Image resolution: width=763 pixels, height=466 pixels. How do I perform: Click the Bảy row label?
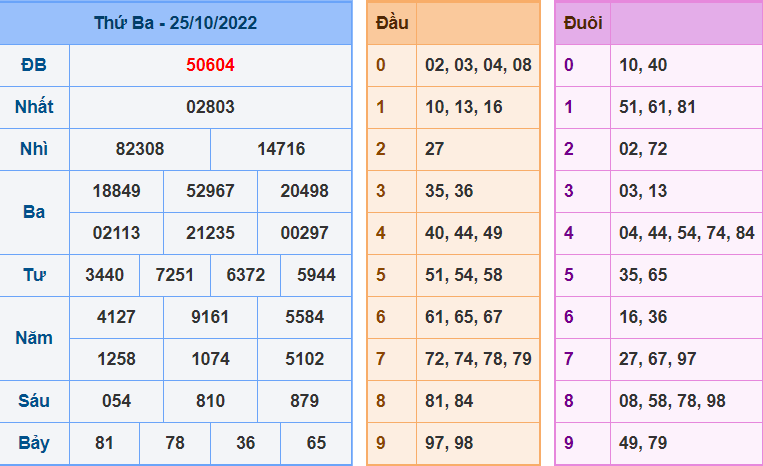pyautogui.click(x=34, y=443)
